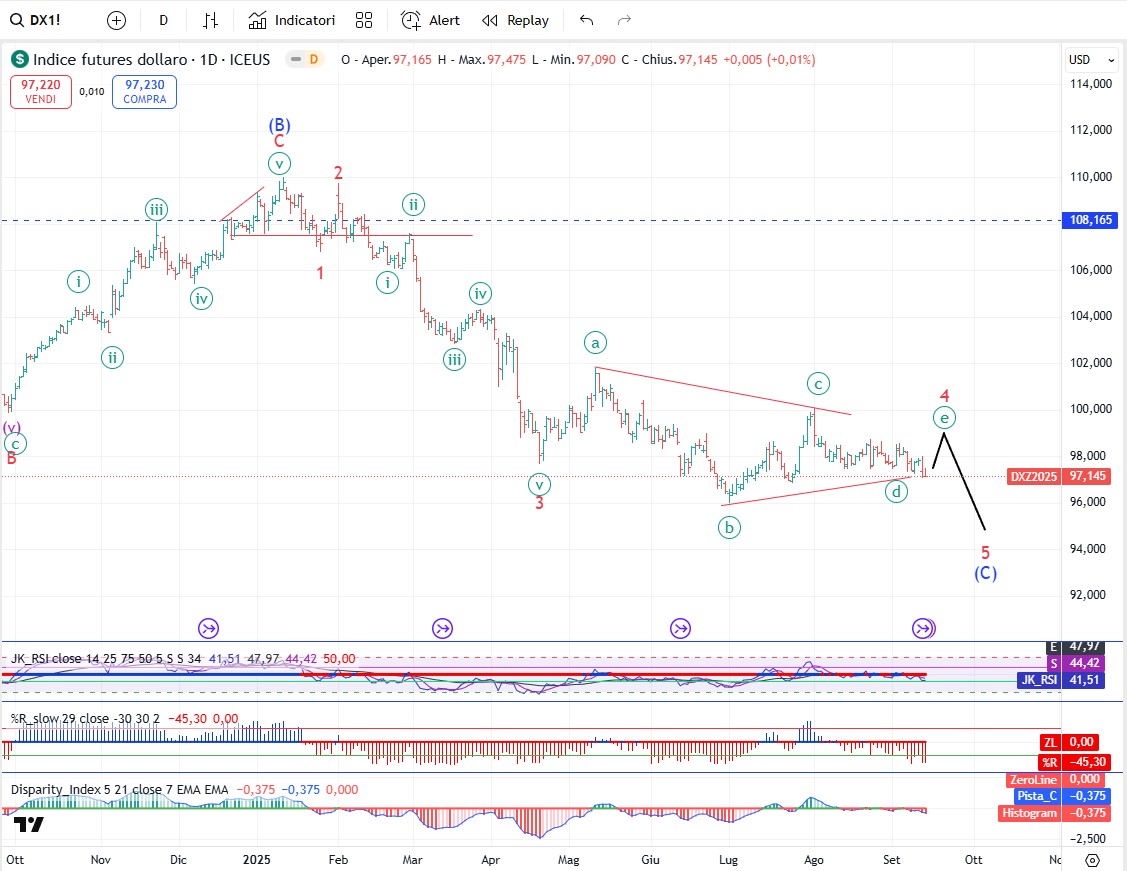
Task: Click the blue 108,165 price line label
Action: coord(1091,219)
